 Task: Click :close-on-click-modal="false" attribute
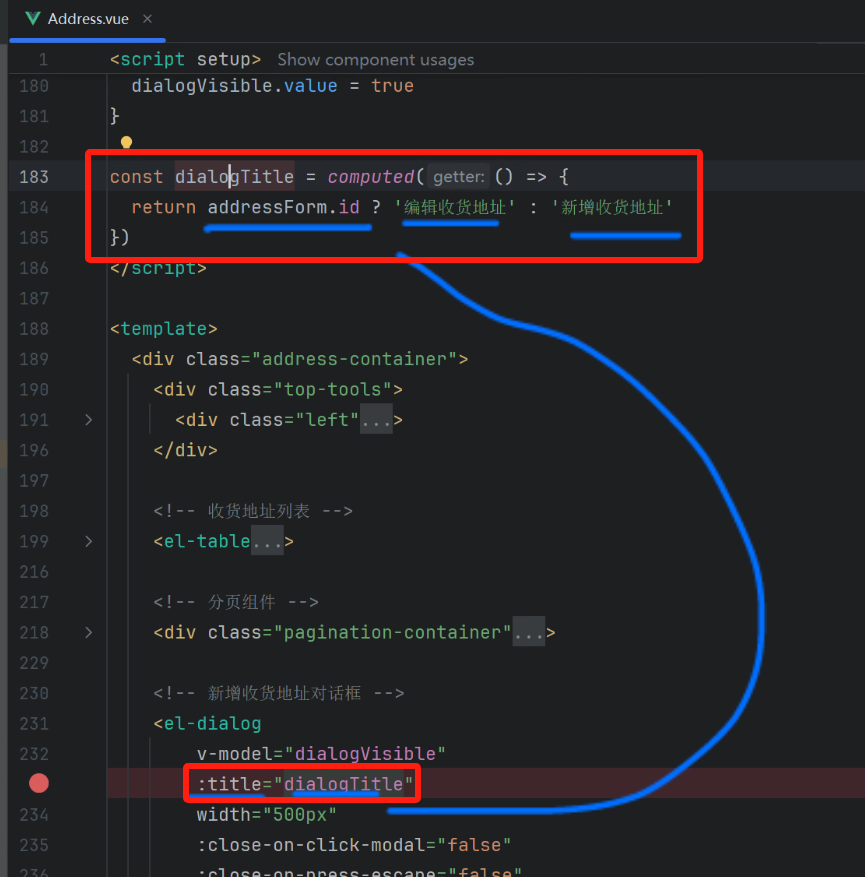[x=354, y=845]
